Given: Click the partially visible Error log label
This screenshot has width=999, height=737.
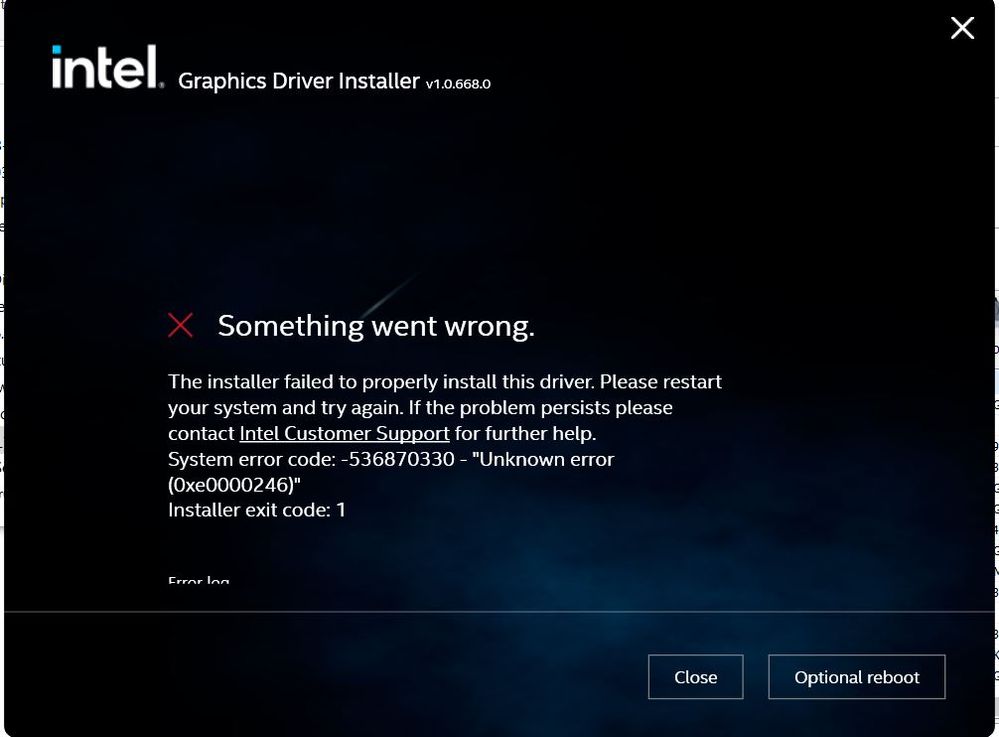Looking at the screenshot, I should tap(199, 580).
